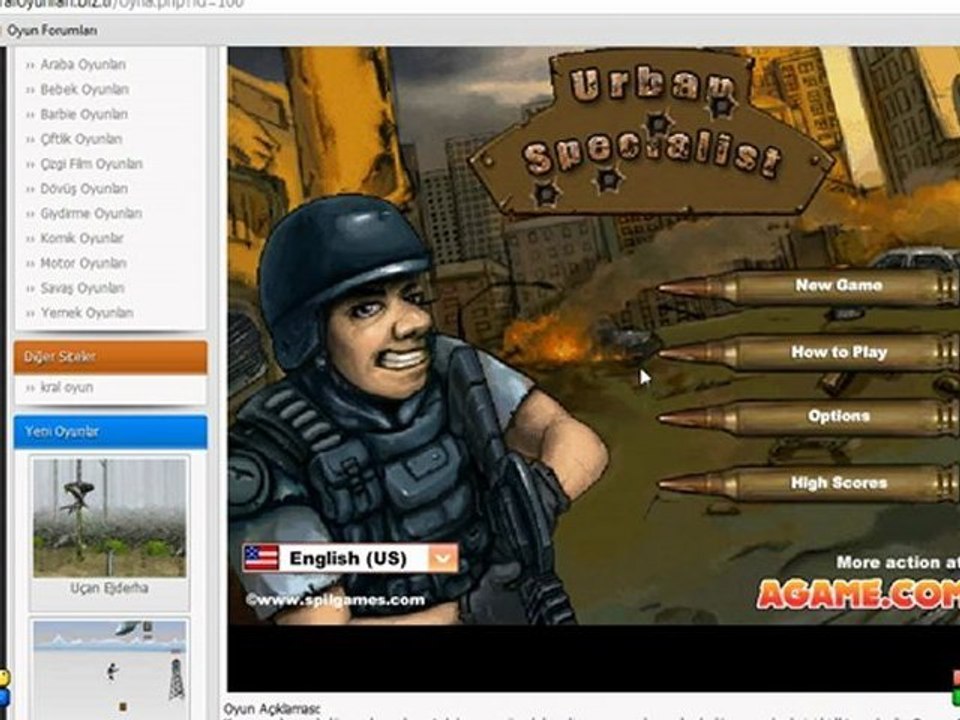
Task: Open Dövüş Oyunları category
Action: point(84,189)
